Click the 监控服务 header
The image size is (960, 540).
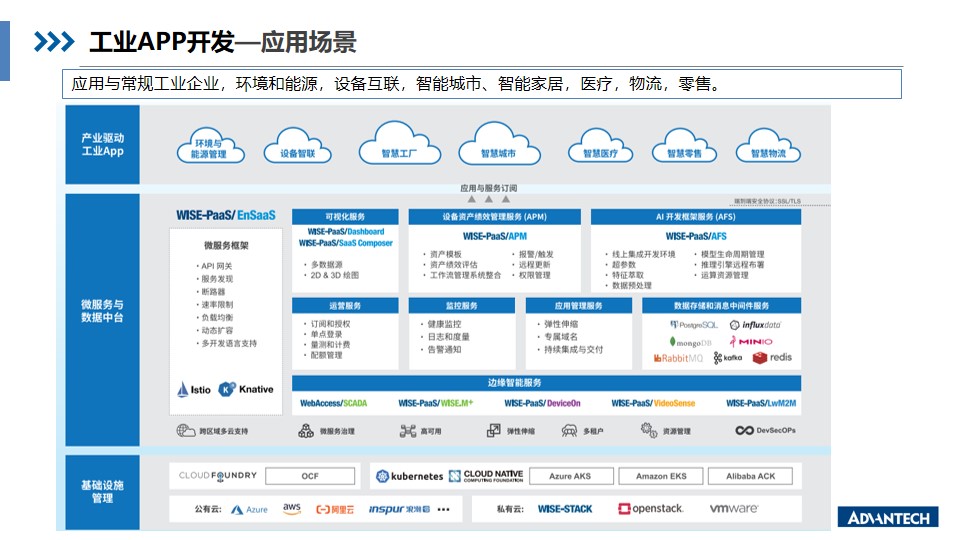(462, 306)
